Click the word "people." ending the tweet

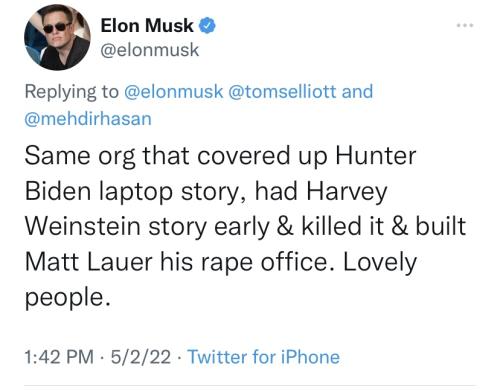point(68,298)
